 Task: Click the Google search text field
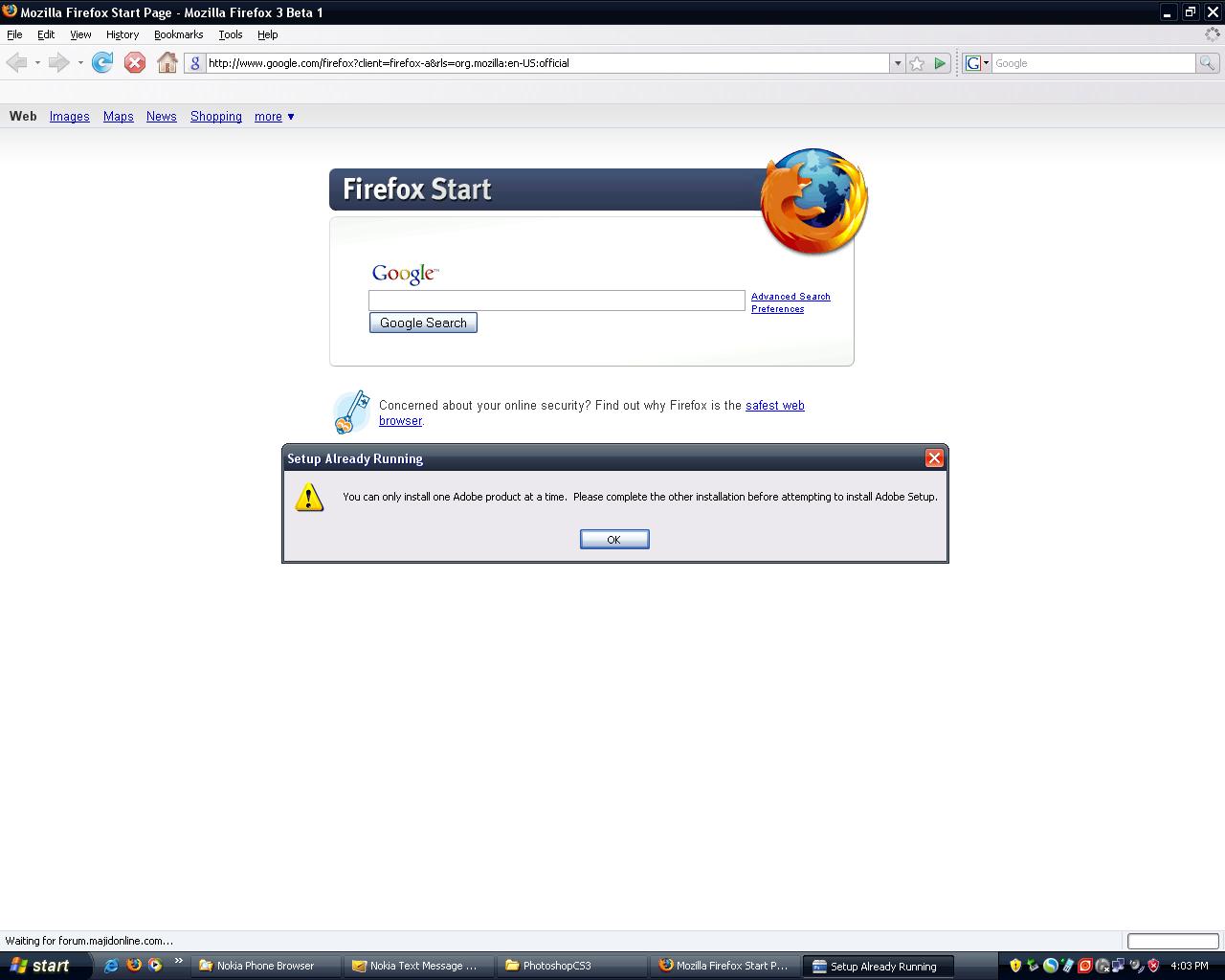pos(556,301)
